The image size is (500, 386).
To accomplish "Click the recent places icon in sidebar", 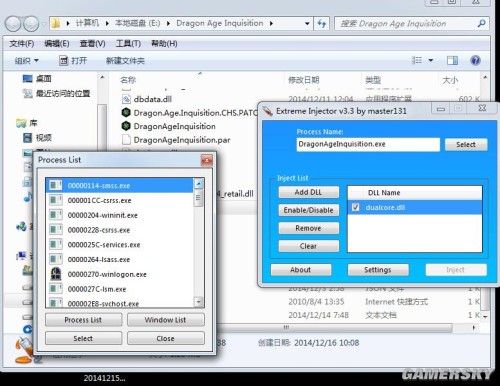I will coord(27,94).
